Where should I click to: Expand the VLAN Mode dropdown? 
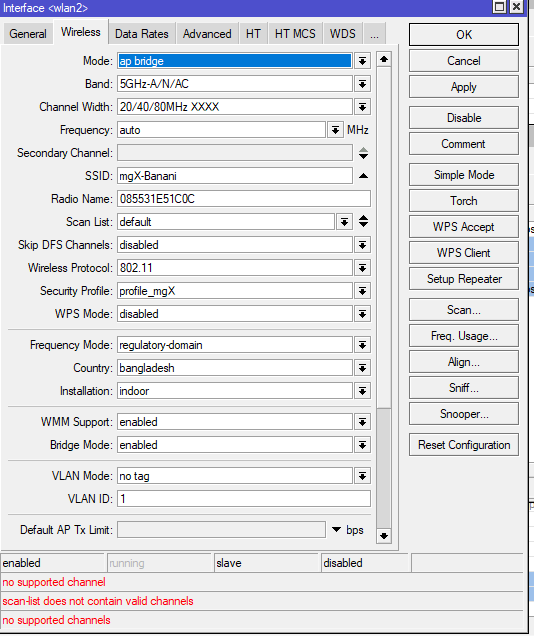[x=362, y=476]
